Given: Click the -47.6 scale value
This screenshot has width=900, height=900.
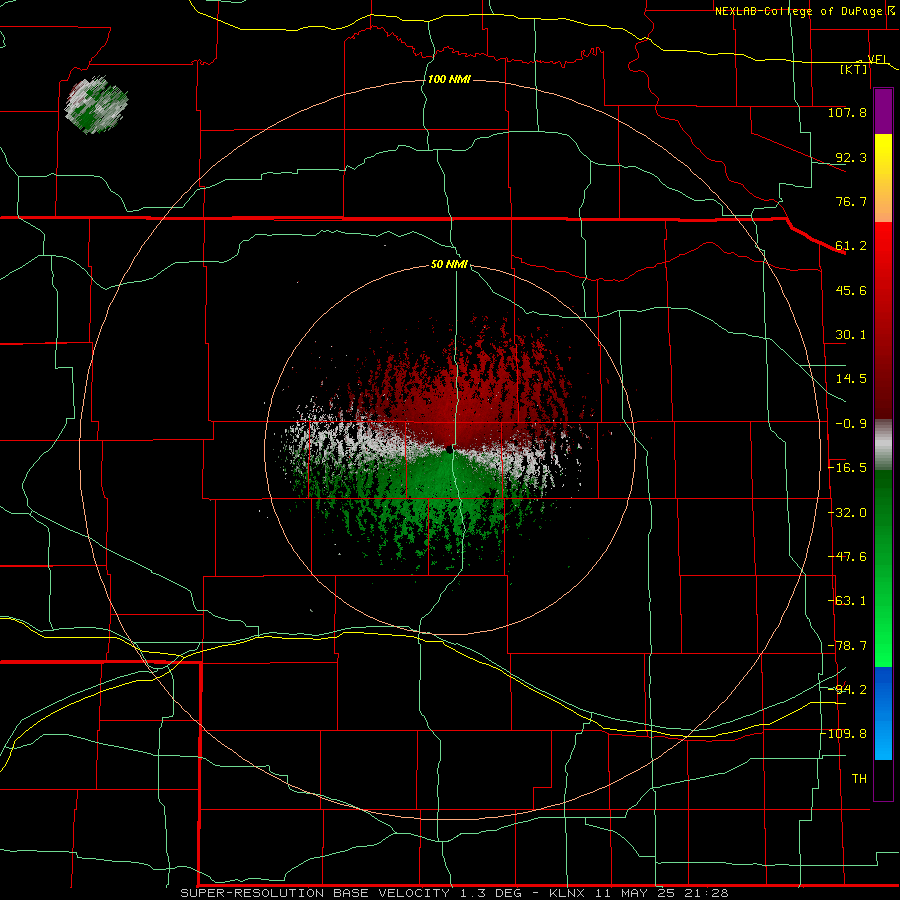Looking at the screenshot, I should [847, 557].
